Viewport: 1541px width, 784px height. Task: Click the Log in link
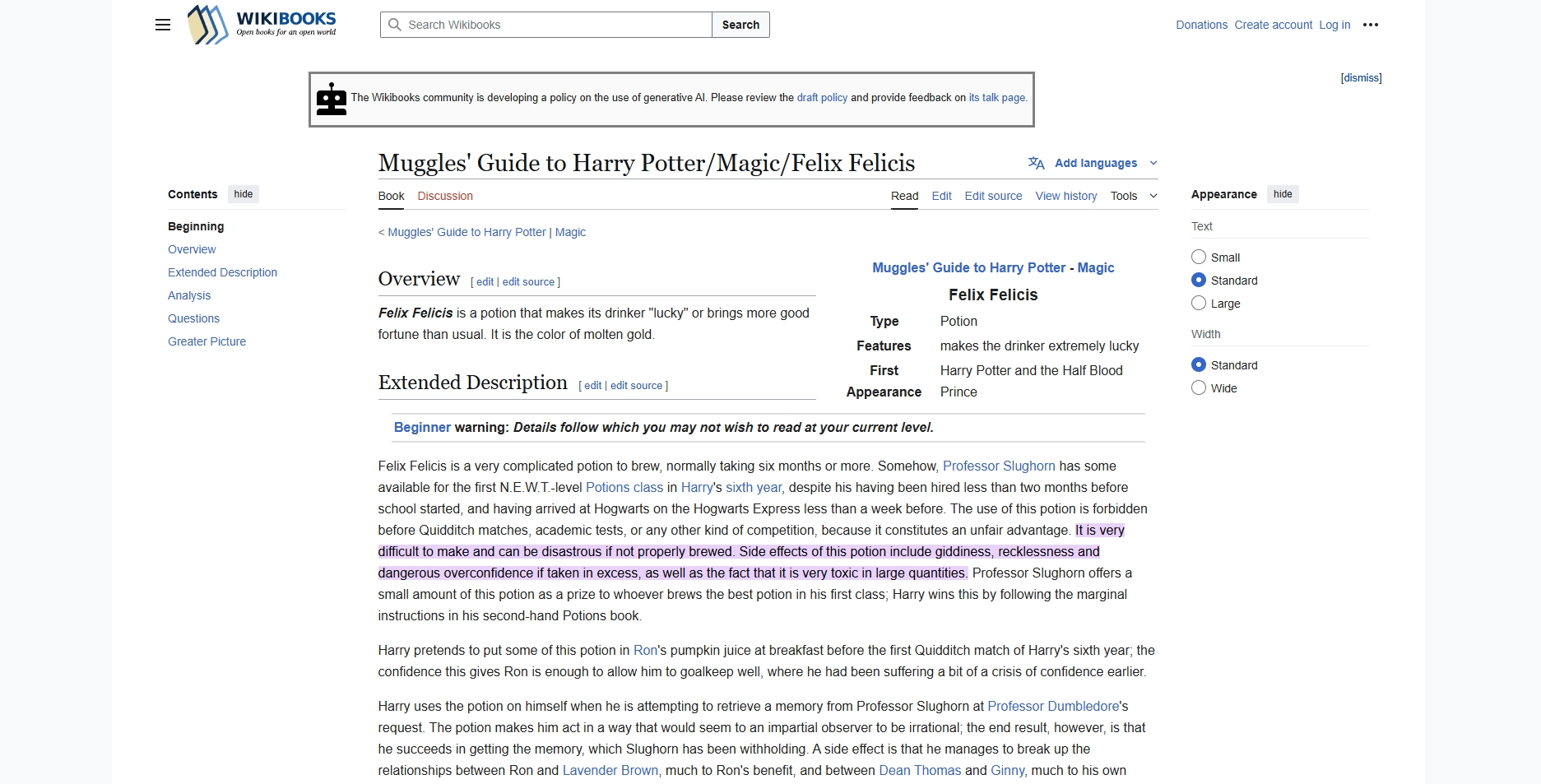click(x=1334, y=25)
